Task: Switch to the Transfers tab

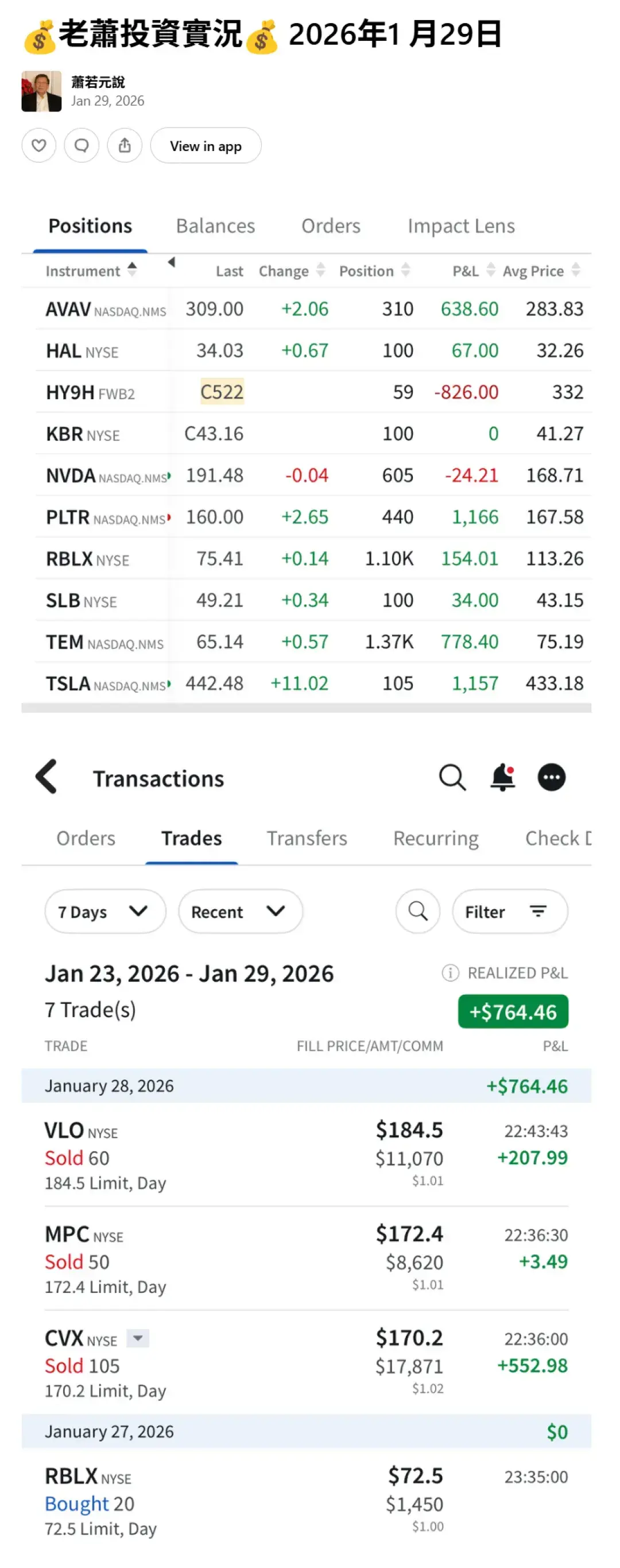Action: coord(307,838)
